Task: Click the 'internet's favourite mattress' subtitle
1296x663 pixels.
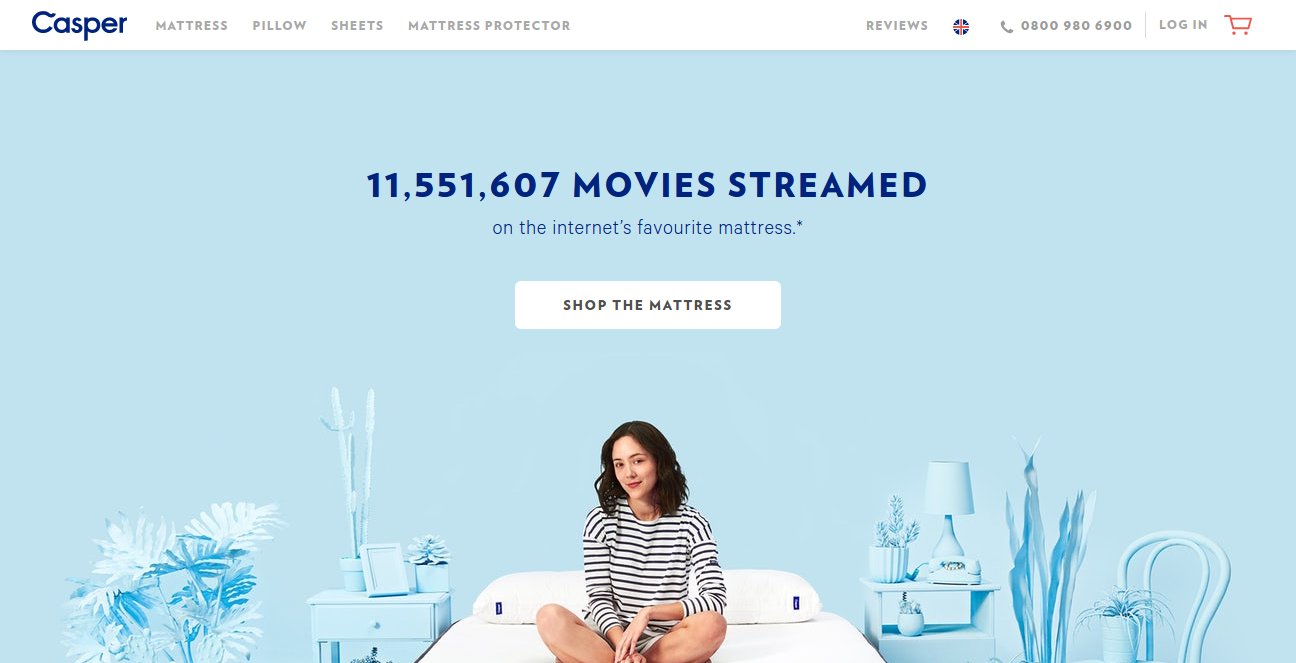Action: [x=648, y=228]
